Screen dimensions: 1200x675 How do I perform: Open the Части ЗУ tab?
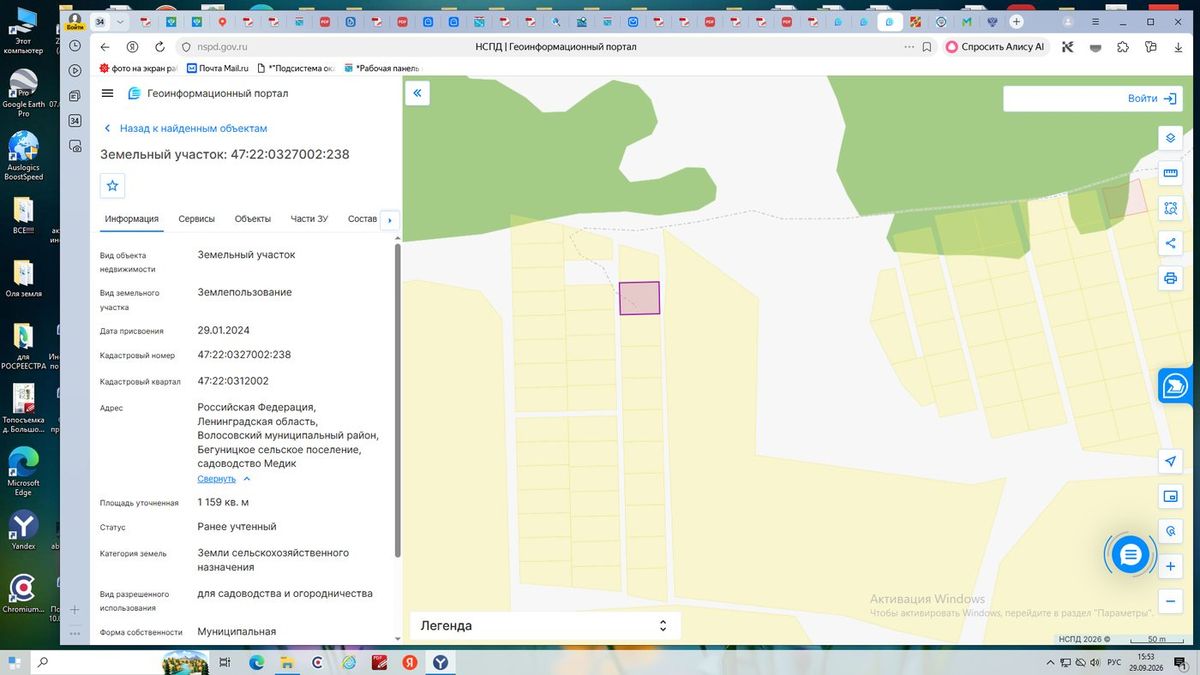point(309,219)
